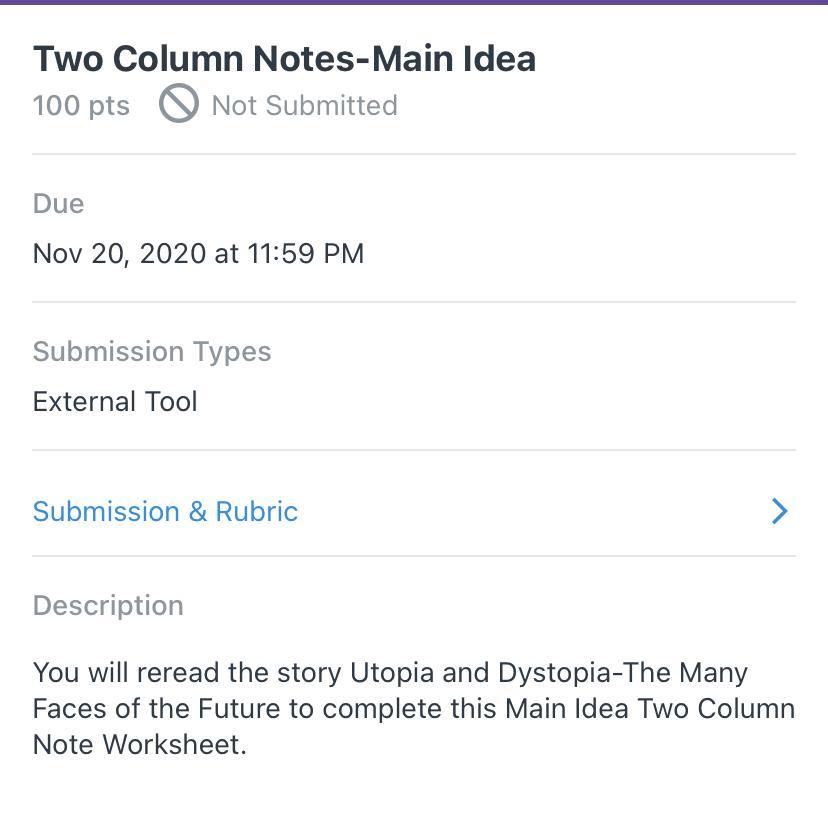The height and width of the screenshot is (829, 828).
Task: Open the Submission & Rubric link
Action: [x=165, y=511]
